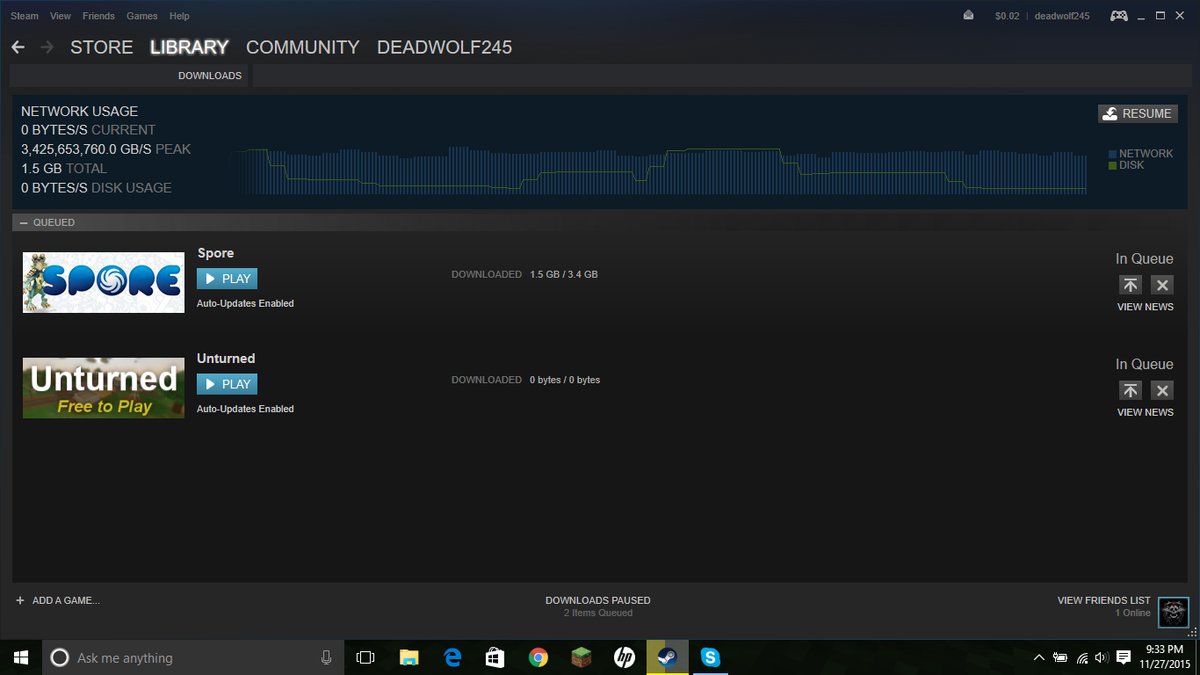Click the friends list avatar icon
1200x675 pixels.
[1173, 611]
